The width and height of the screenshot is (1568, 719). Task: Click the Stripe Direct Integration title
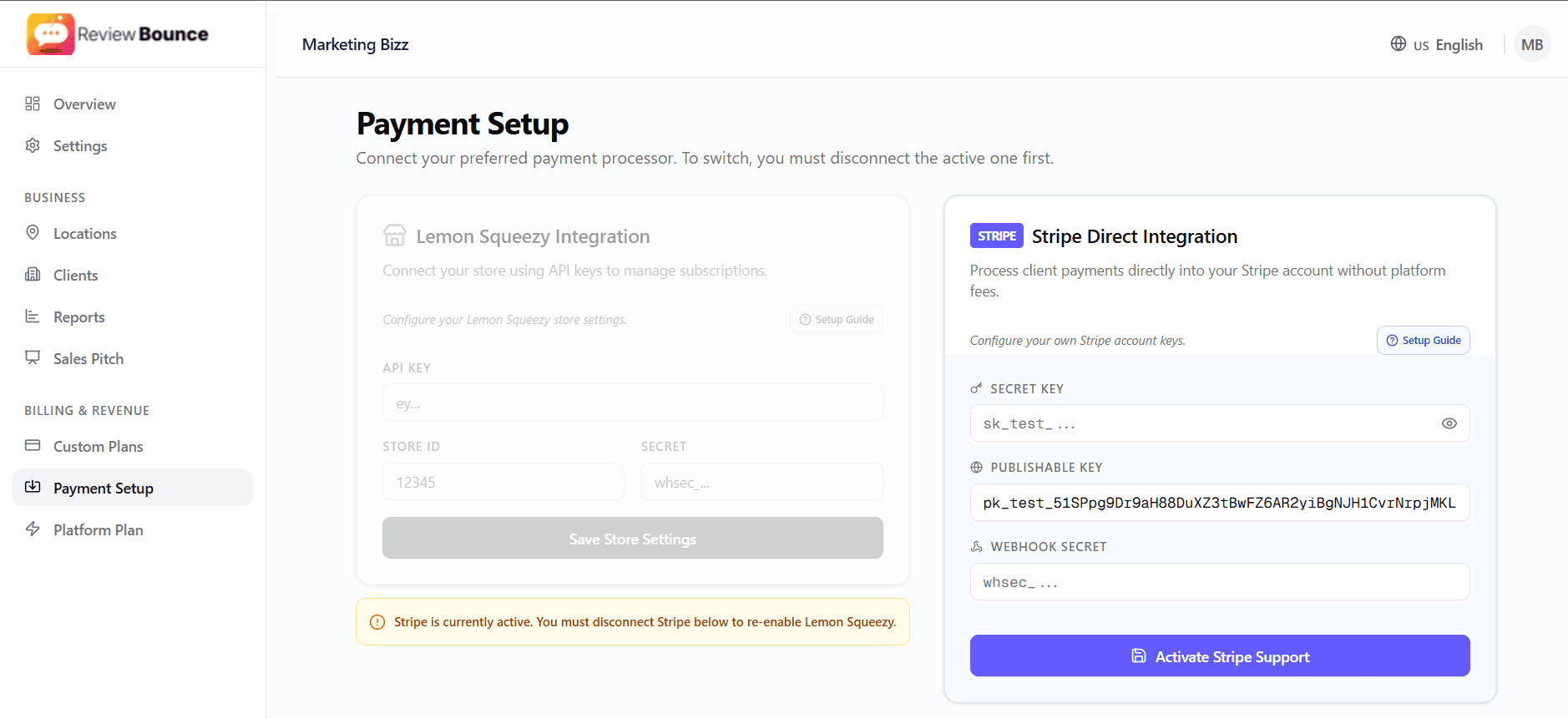tap(1135, 236)
